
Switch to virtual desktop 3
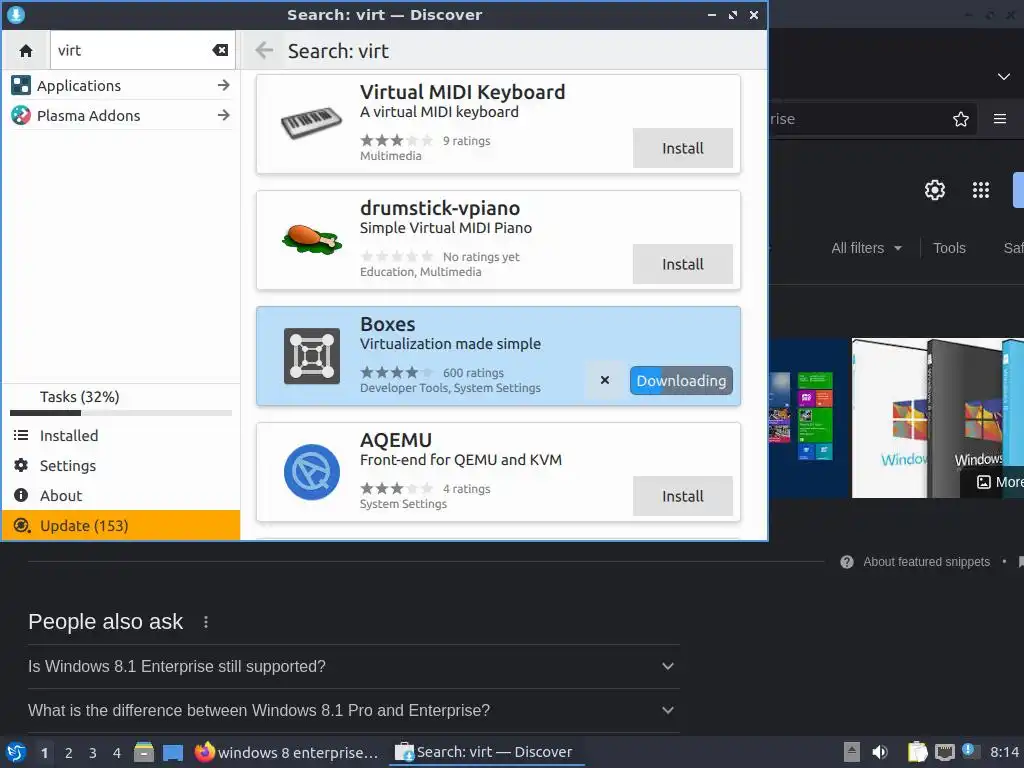pyautogui.click(x=93, y=753)
